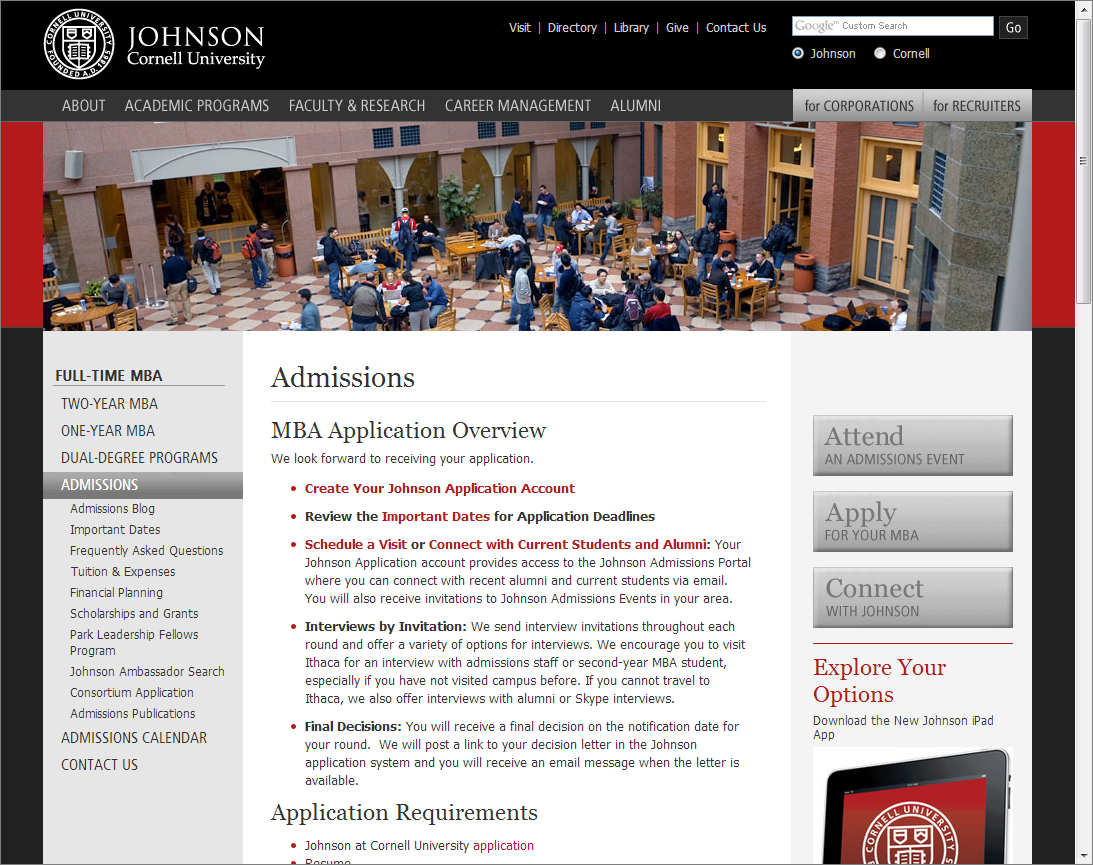The image size is (1093, 865).
Task: Click the Final Decisions bold text
Action: (353, 726)
